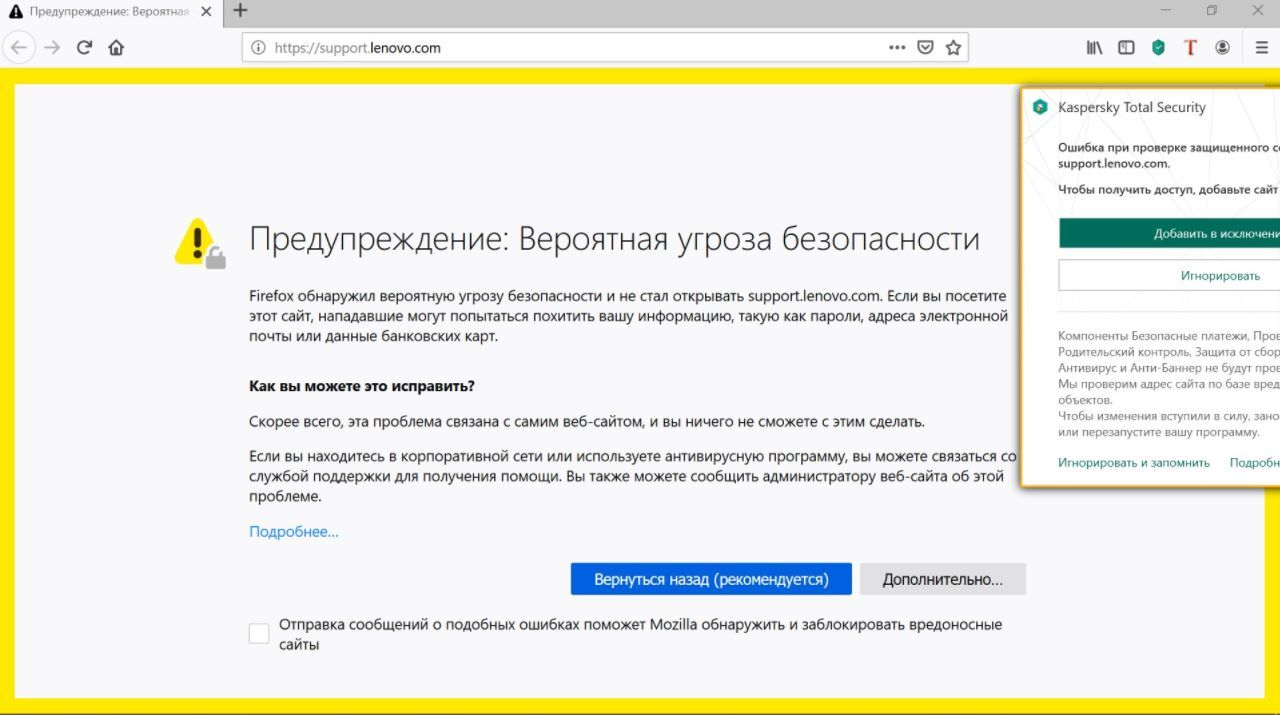Click 'Как вы можете это исправить?' subheading
This screenshot has height=715, width=1280.
(362, 386)
